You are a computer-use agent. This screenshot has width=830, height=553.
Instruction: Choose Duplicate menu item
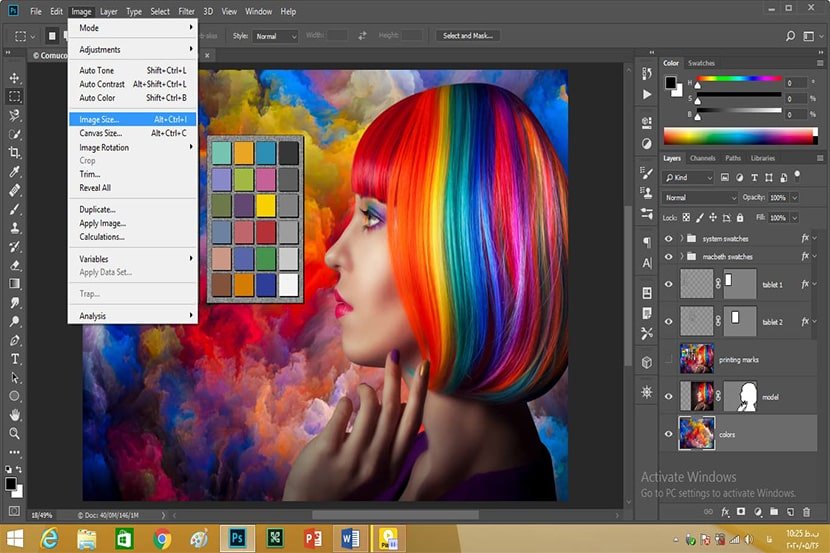[133, 210]
